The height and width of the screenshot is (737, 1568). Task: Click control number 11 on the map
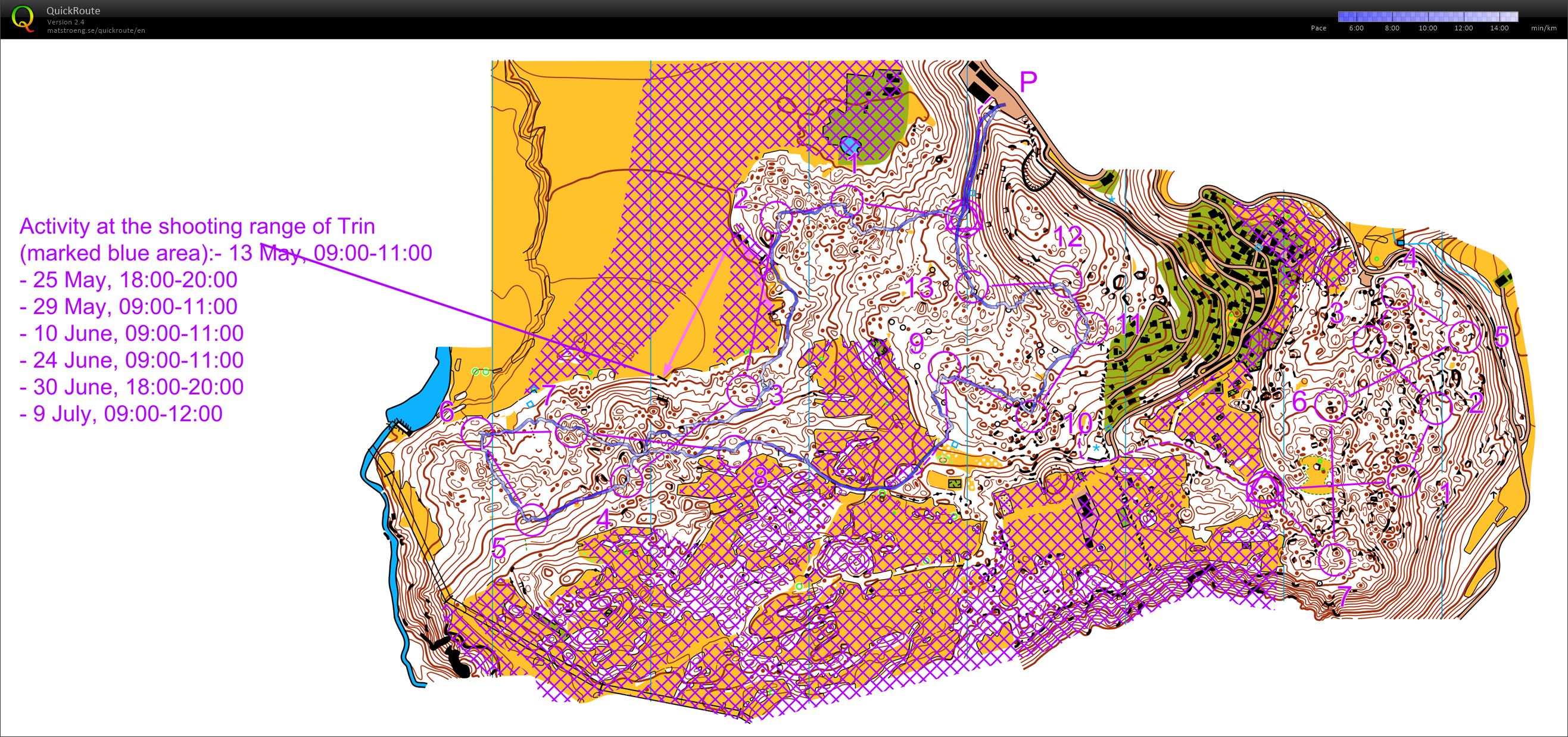pos(1128,324)
